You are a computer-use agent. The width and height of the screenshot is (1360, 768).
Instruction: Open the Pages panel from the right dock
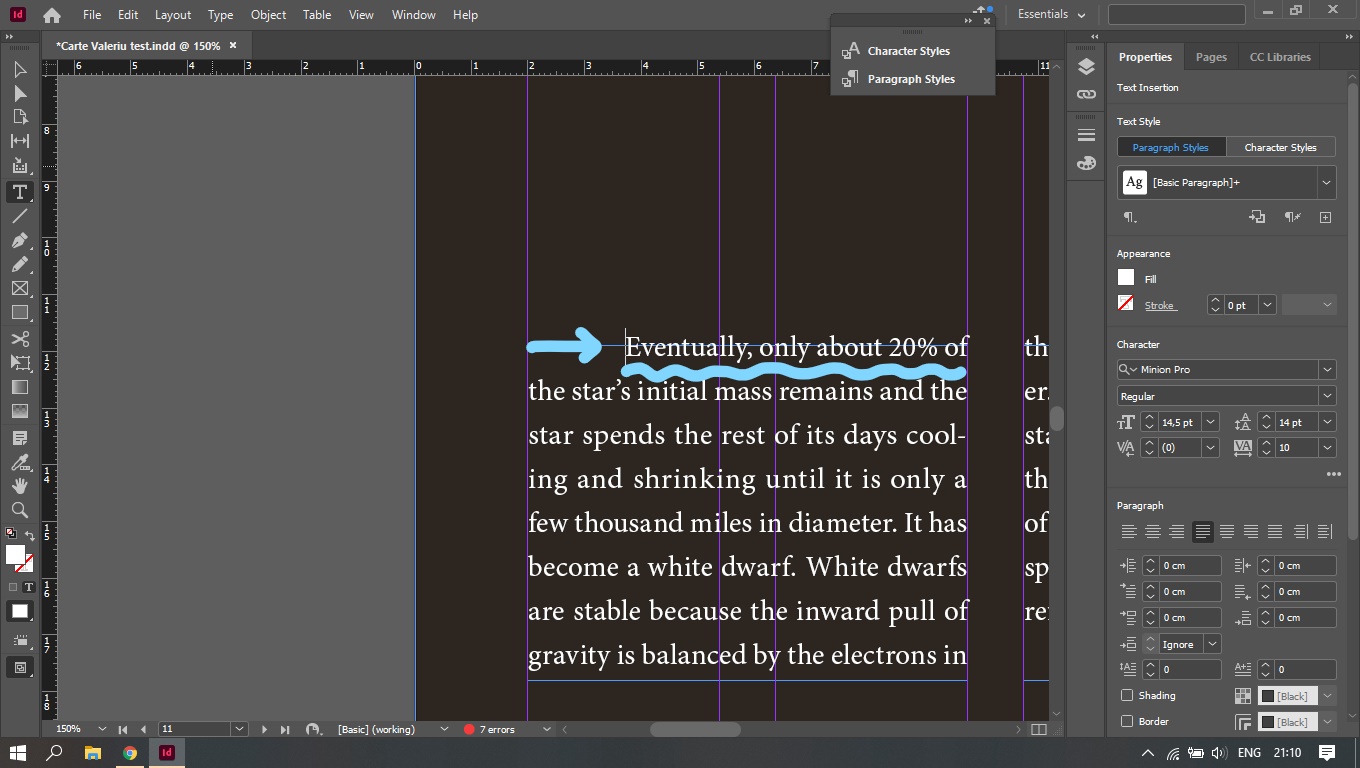1210,57
